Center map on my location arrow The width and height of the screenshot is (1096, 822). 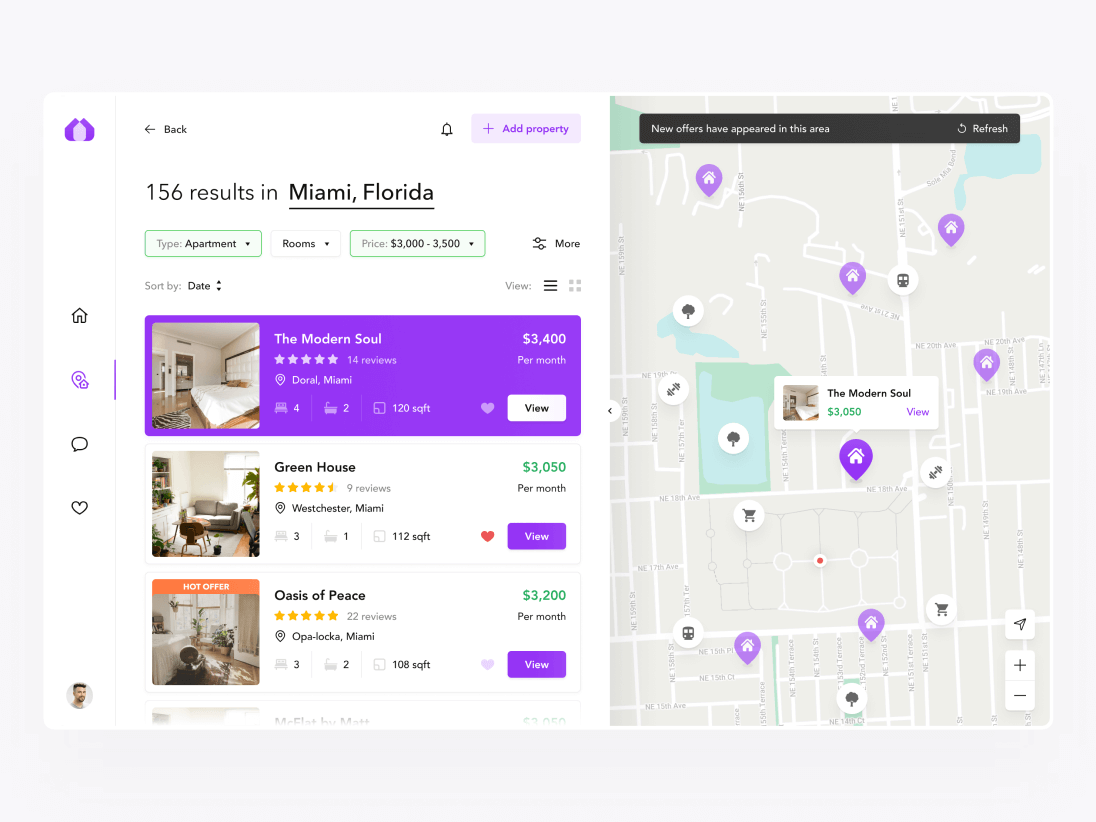tap(1020, 624)
